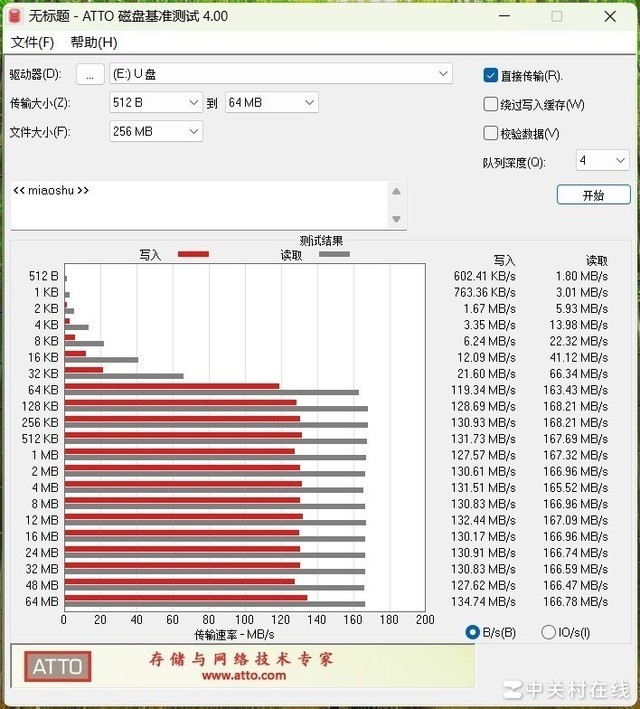Enable 绕过写入缓存(W) checkbox
The image size is (640, 709).
(x=490, y=104)
